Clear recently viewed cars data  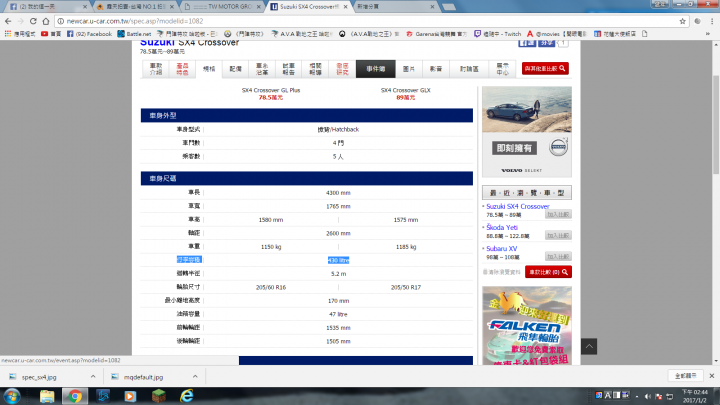pos(501,272)
